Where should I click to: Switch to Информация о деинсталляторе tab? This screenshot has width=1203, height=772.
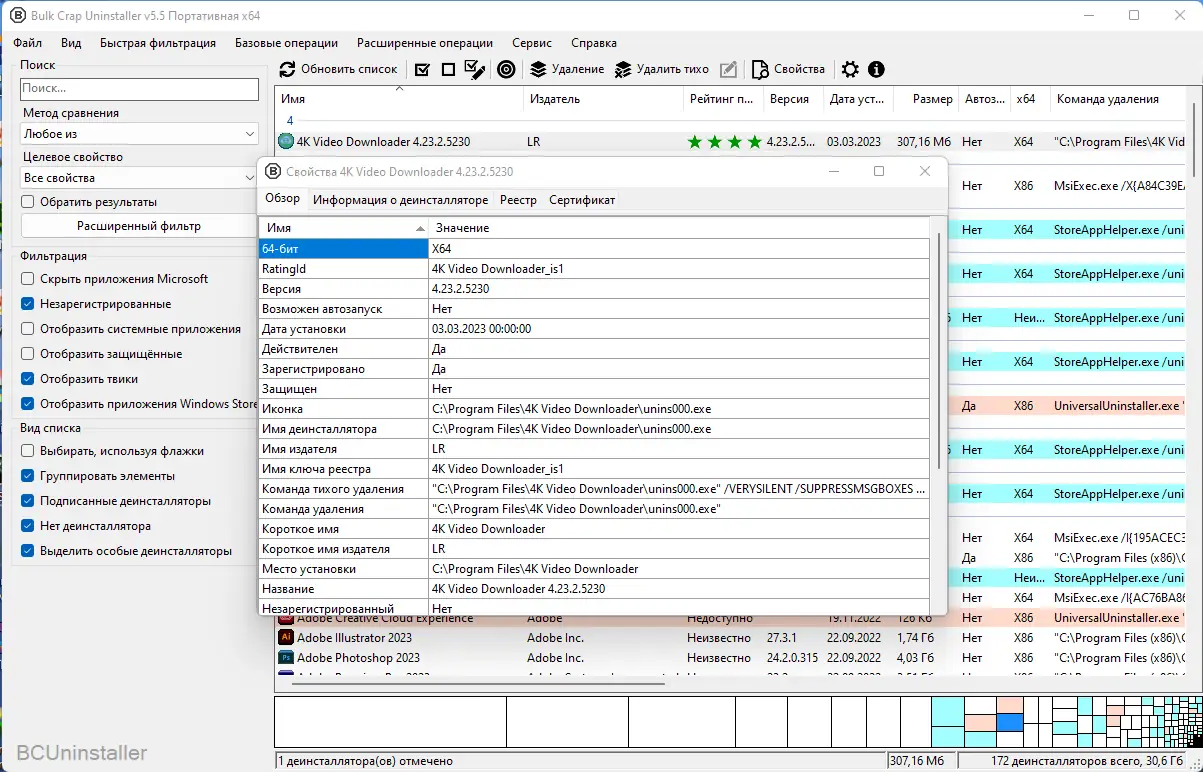click(401, 200)
